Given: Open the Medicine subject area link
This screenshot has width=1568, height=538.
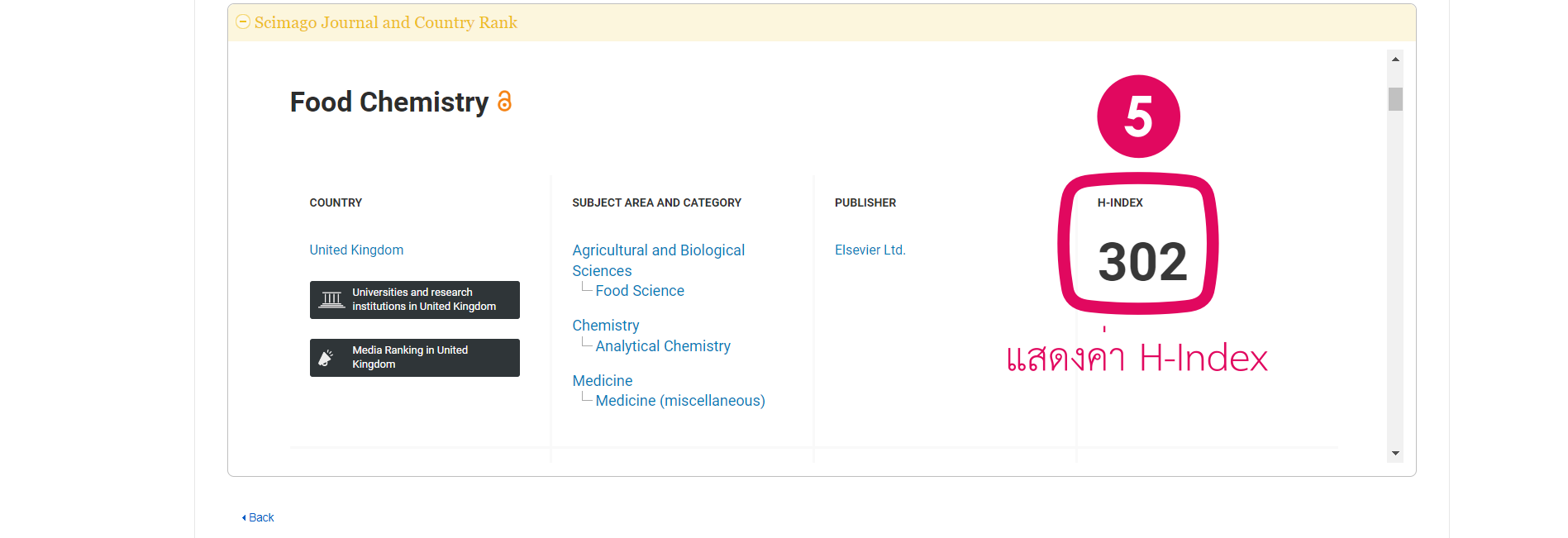Looking at the screenshot, I should click(603, 381).
